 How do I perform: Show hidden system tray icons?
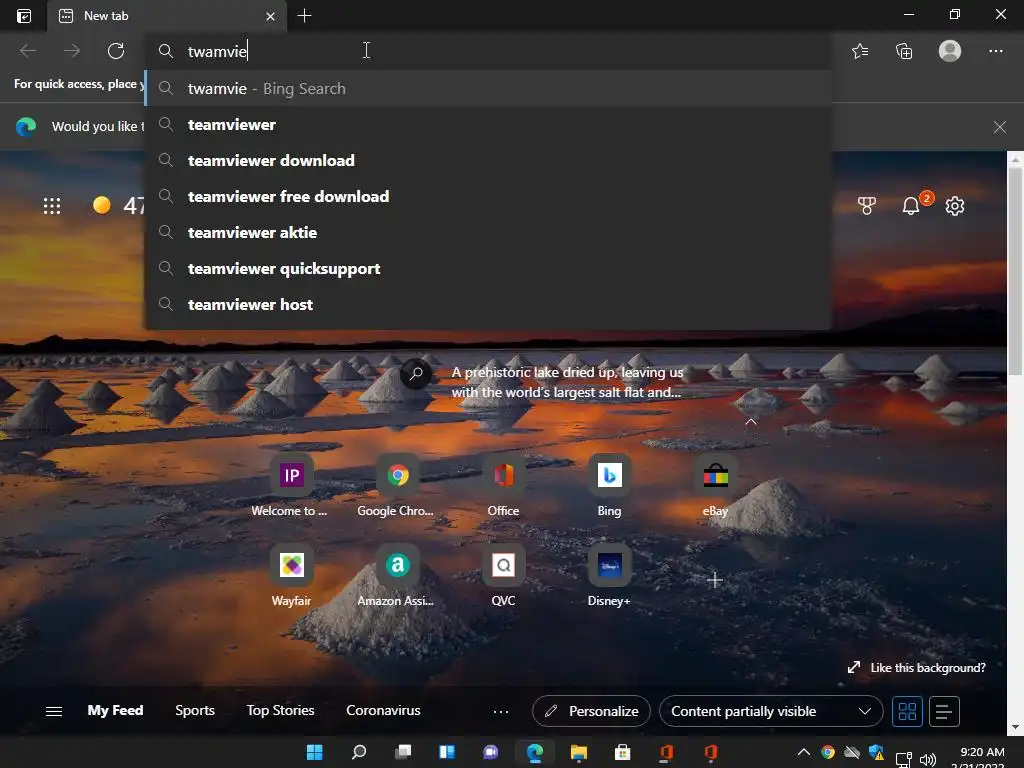pos(804,752)
